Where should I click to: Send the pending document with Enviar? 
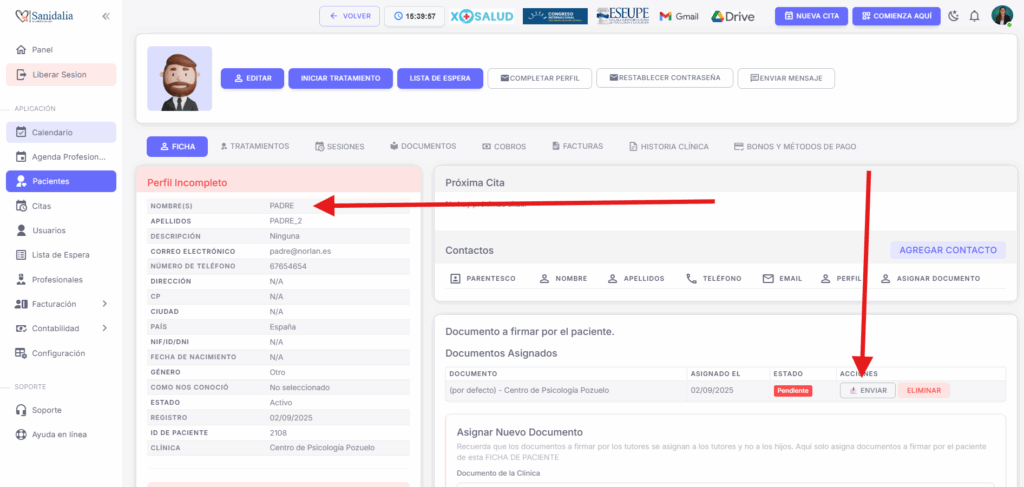[867, 390]
